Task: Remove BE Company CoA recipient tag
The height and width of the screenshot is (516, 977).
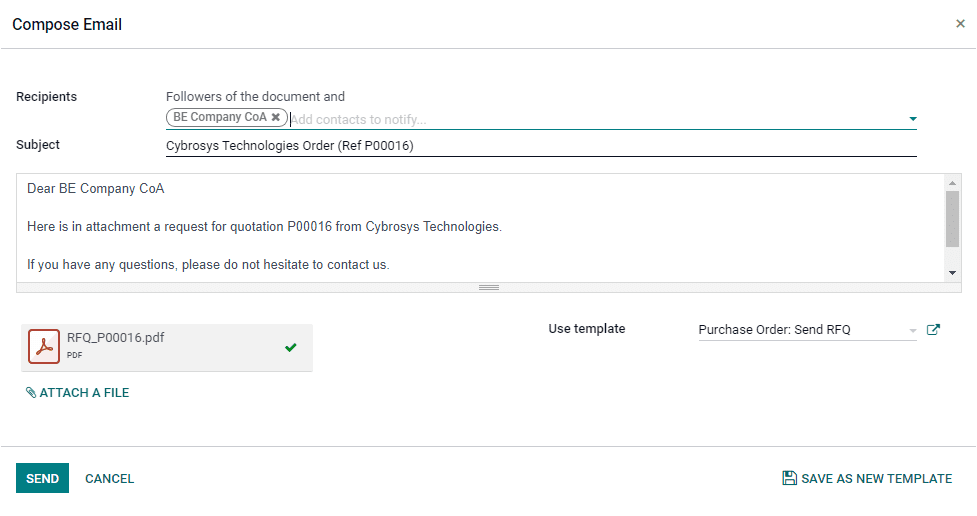Action: point(275,117)
